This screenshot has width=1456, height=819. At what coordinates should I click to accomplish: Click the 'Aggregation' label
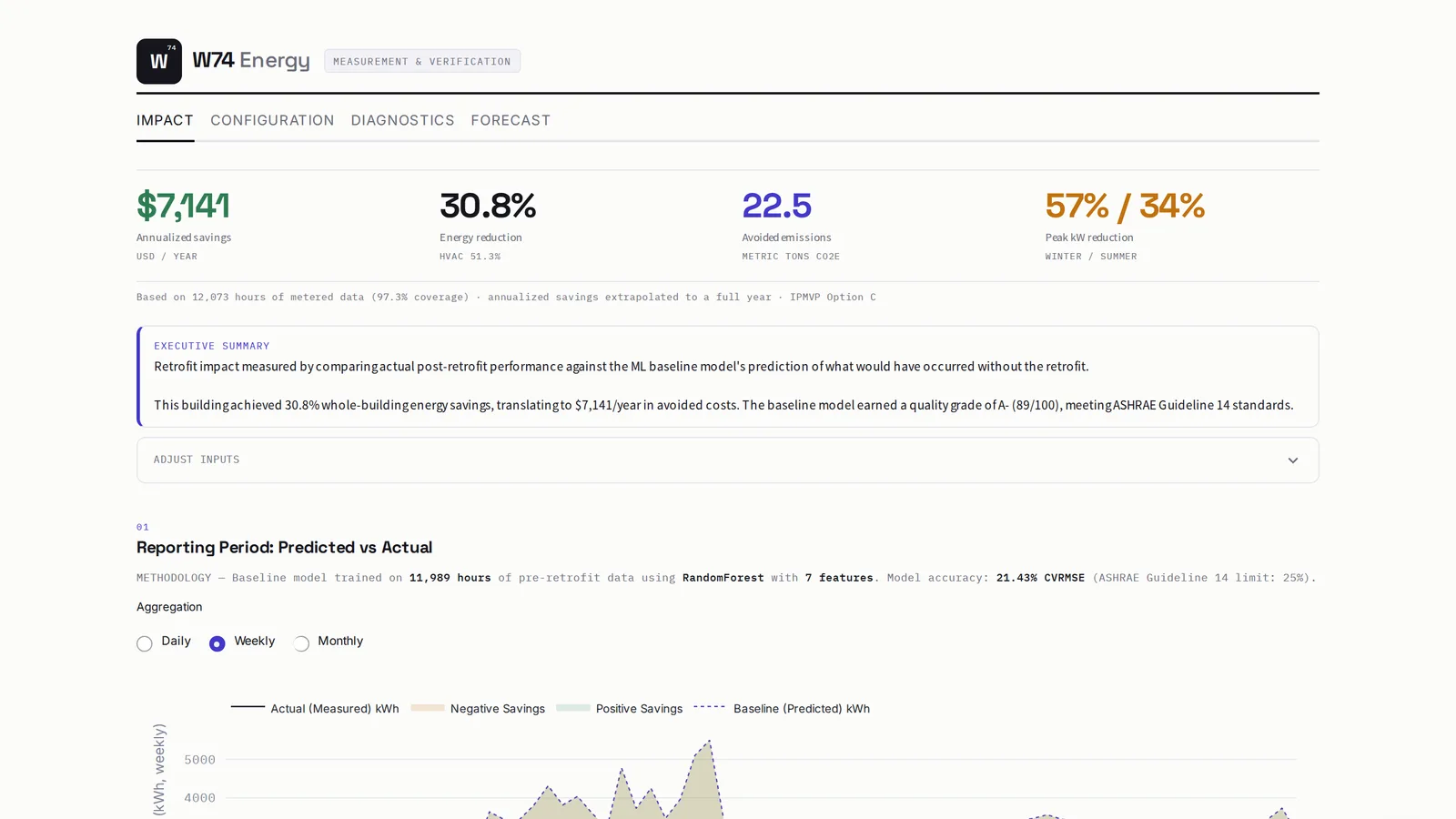point(169,607)
